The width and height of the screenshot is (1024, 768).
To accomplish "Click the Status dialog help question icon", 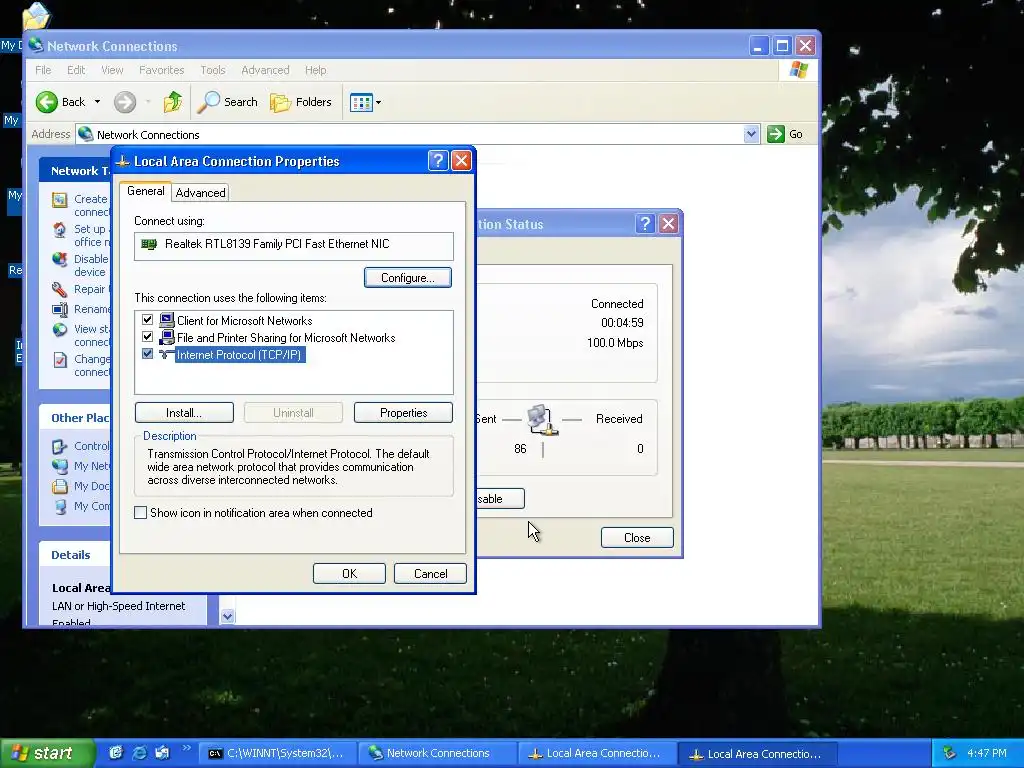I will pos(645,224).
